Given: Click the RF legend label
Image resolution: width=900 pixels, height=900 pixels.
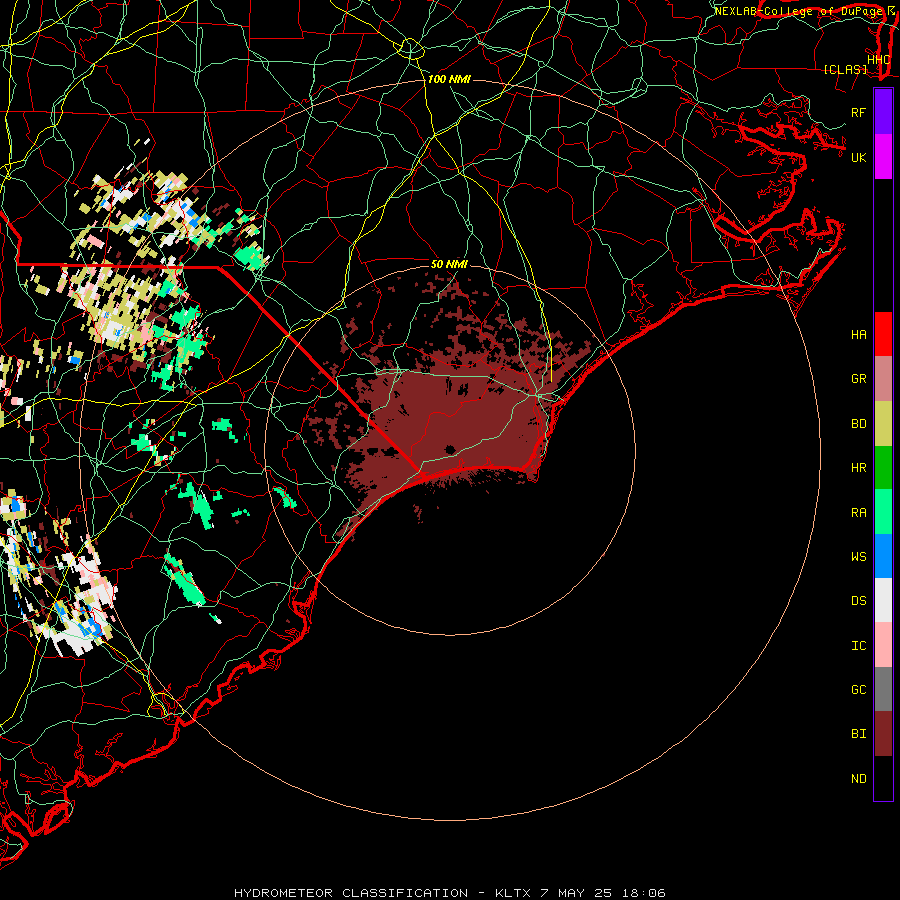Looking at the screenshot, I should coord(858,112).
